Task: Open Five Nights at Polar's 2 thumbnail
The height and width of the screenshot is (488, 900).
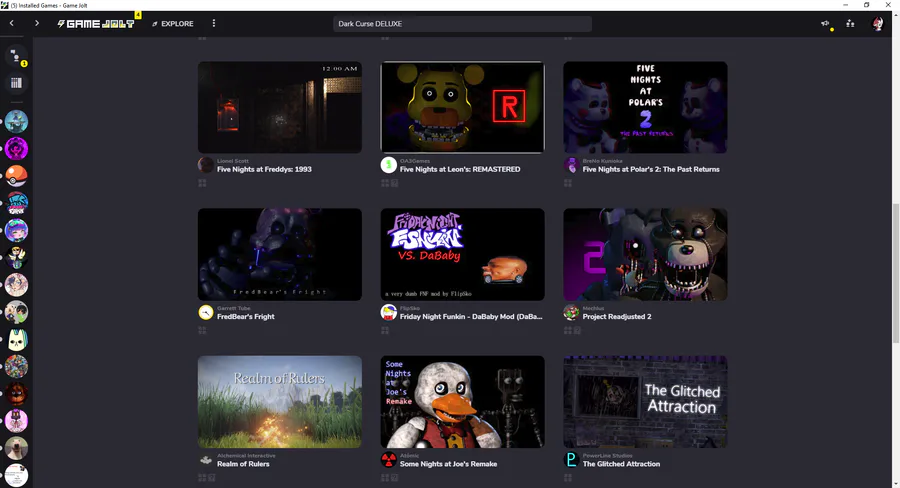Action: pos(645,107)
